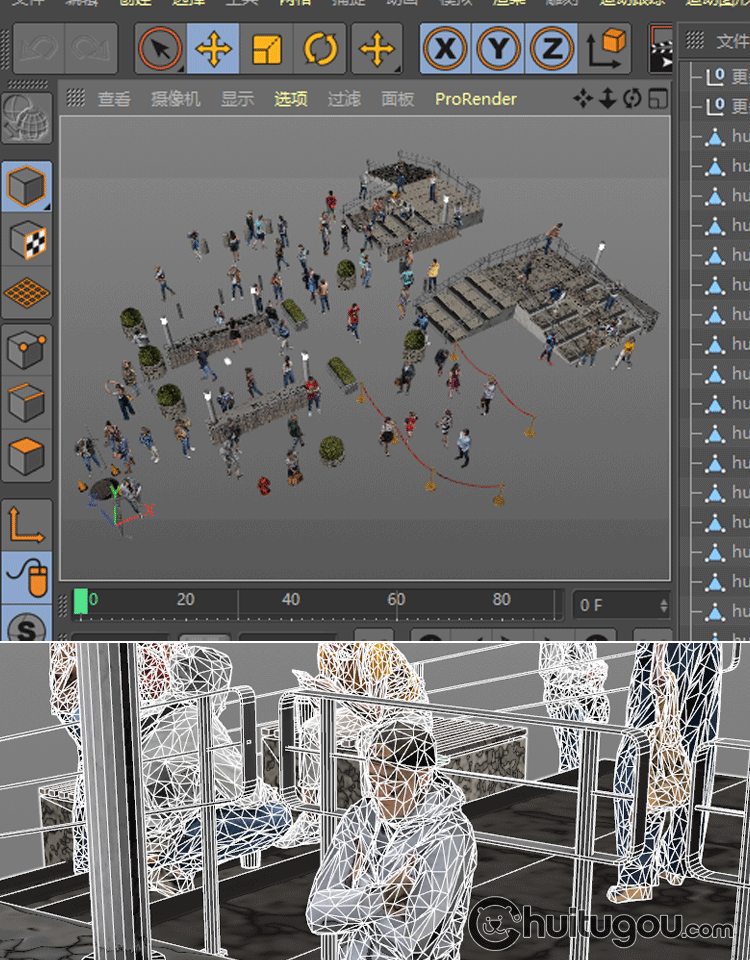The width and height of the screenshot is (750, 960).
Task: Click the Workplane orange grid icon
Action: click(27, 293)
